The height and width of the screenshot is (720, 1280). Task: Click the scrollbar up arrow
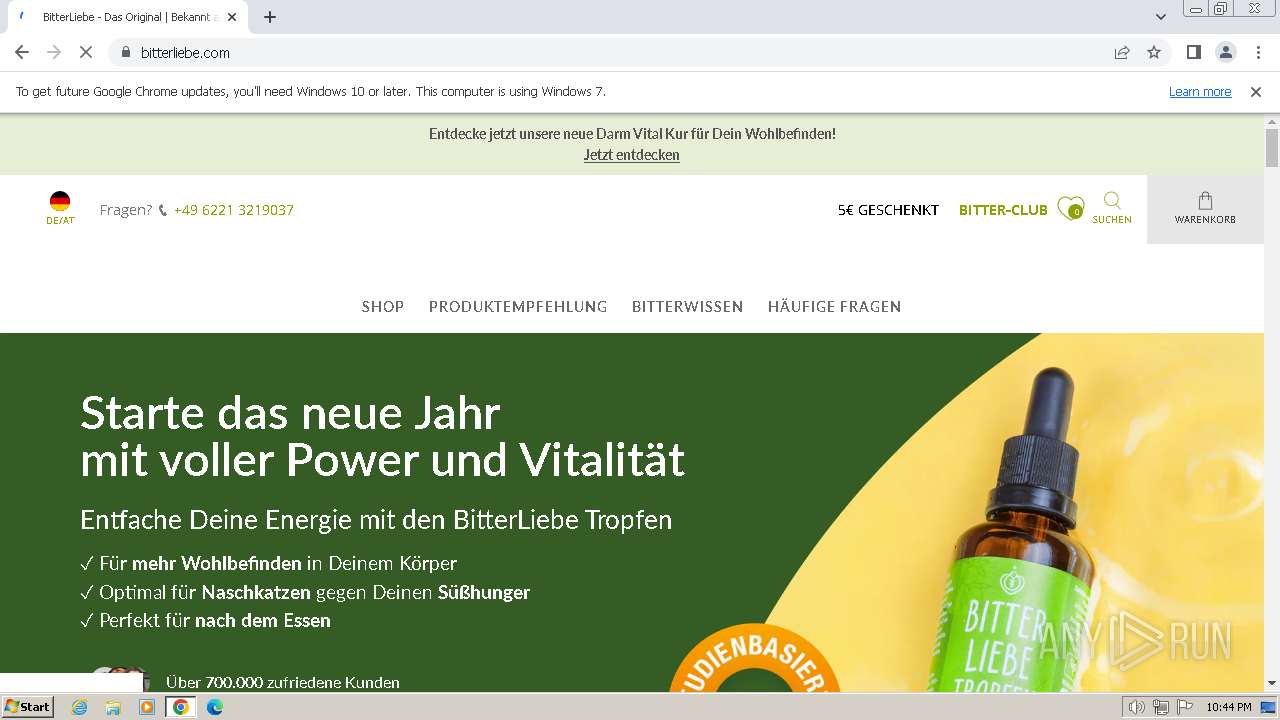tap(1272, 121)
